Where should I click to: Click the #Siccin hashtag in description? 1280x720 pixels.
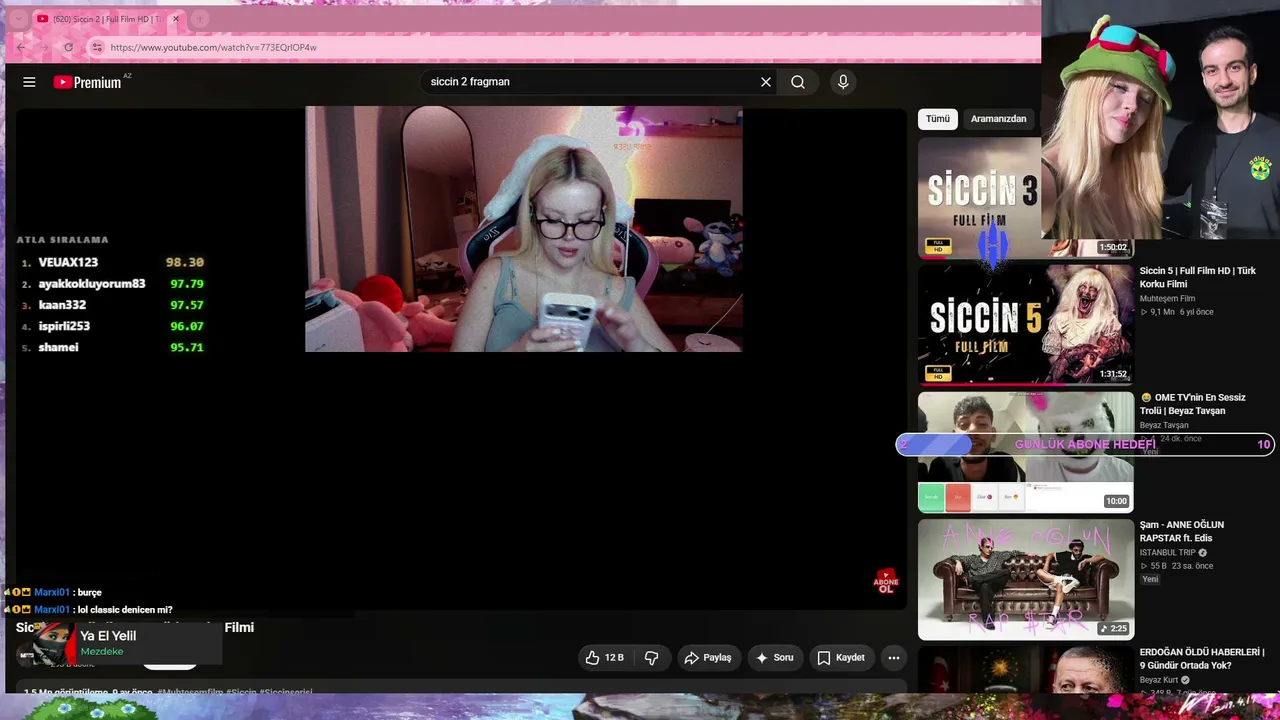pyautogui.click(x=241, y=691)
